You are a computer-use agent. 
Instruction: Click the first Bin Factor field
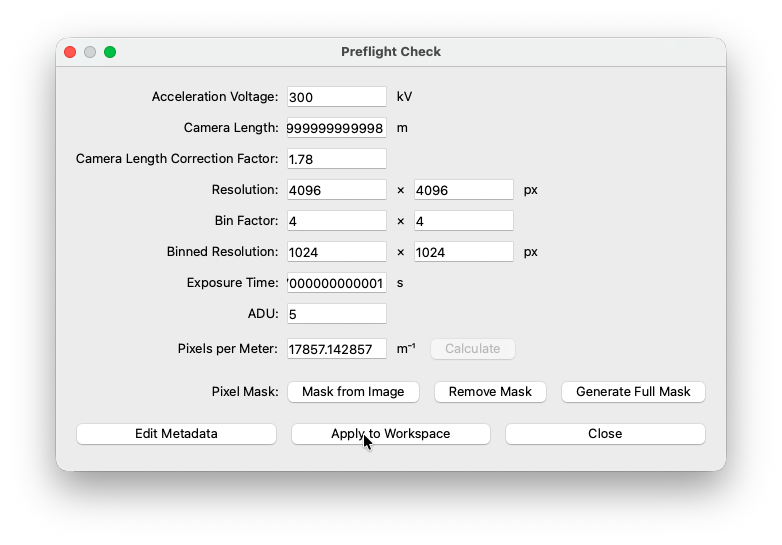coord(337,221)
